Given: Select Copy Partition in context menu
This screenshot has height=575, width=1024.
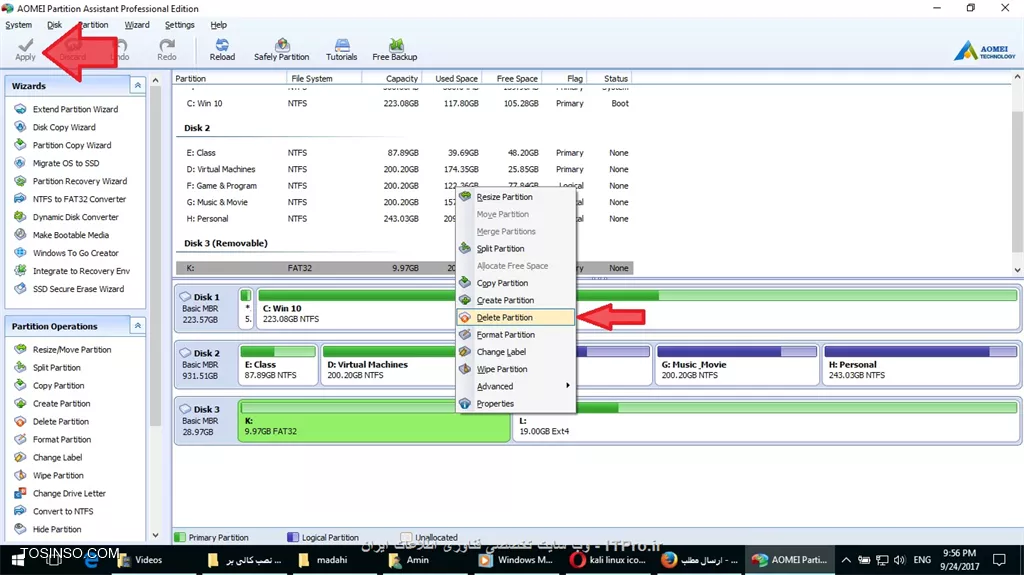Looking at the screenshot, I should [516, 283].
